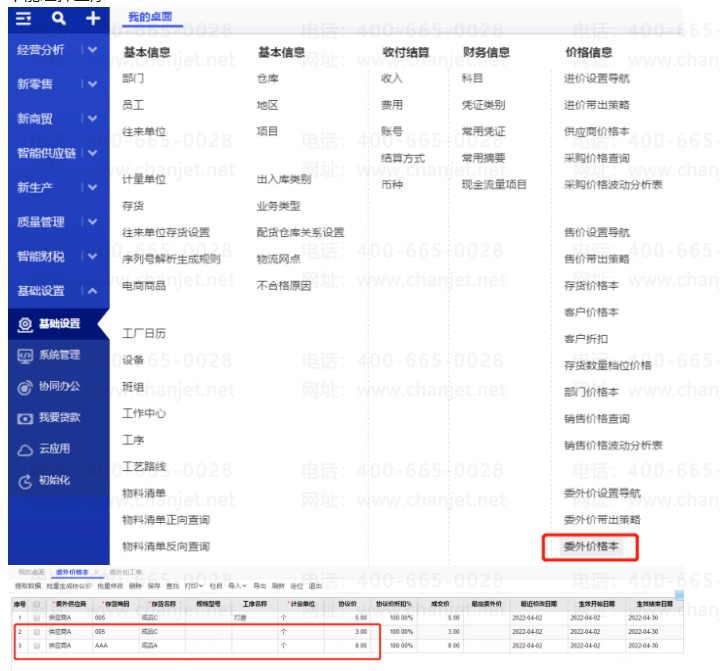The height and width of the screenshot is (671, 720).
Task: Open the 打印 dropdown in the toolbar
Action: click(194, 586)
